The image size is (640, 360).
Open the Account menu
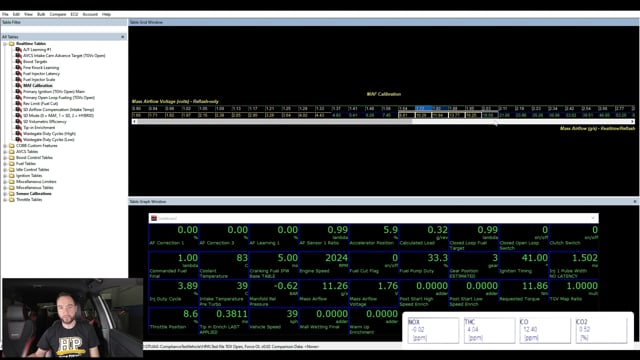click(x=90, y=14)
